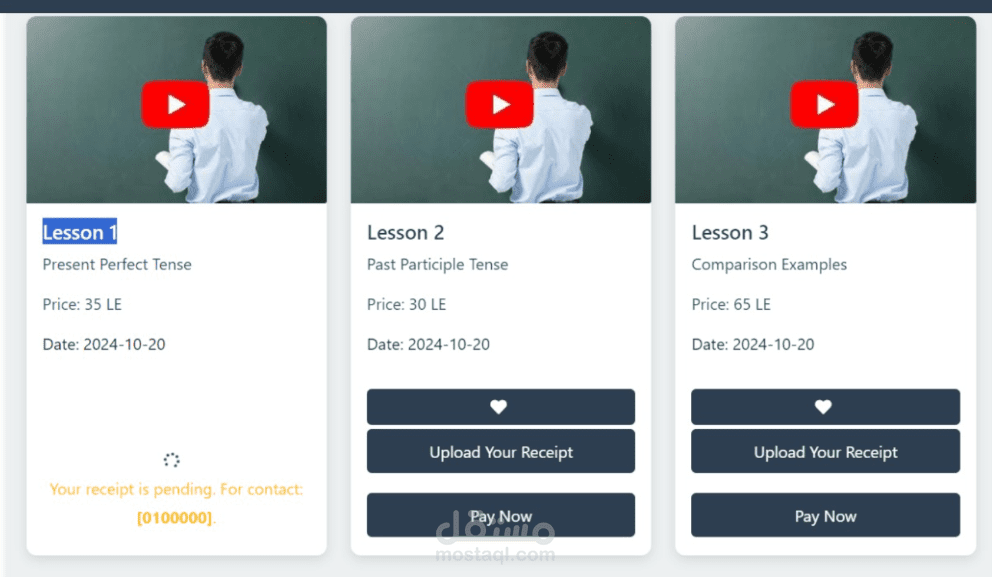
Task: Click the receipt pending status message
Action: [x=176, y=490]
